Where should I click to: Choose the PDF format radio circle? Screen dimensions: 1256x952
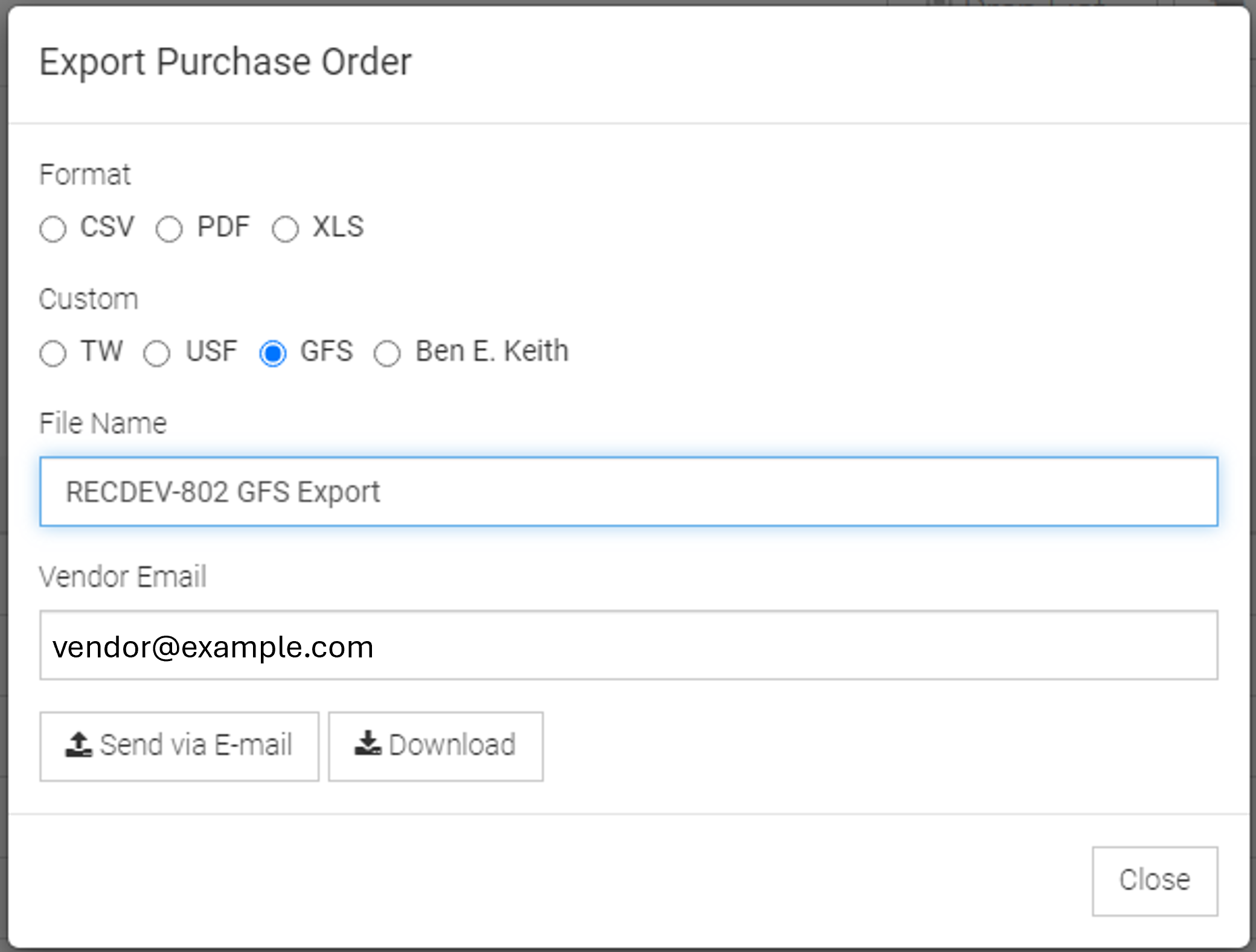(169, 229)
